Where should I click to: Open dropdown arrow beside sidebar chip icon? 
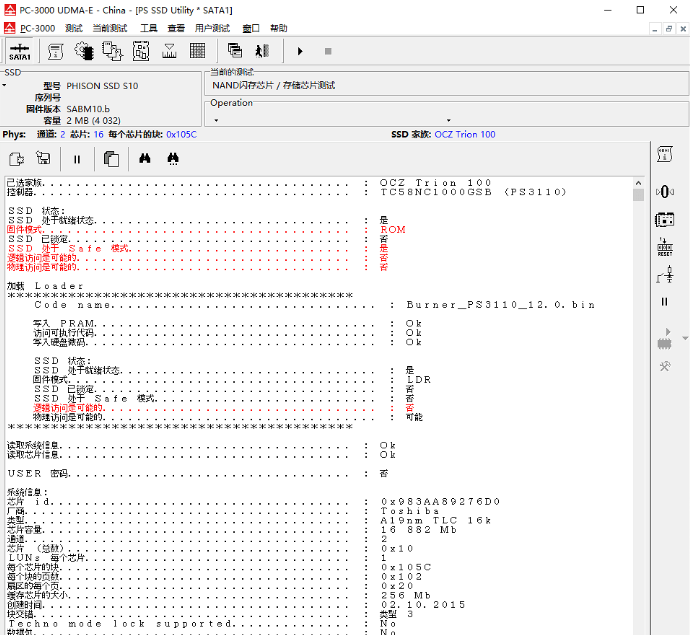click(685, 338)
